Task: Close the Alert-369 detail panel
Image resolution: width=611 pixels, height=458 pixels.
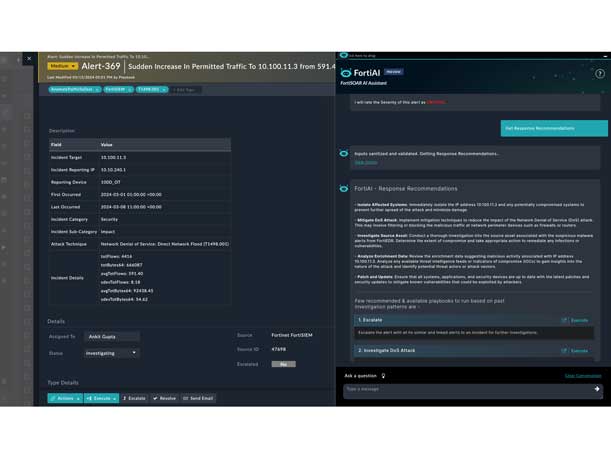Action: (29, 58)
